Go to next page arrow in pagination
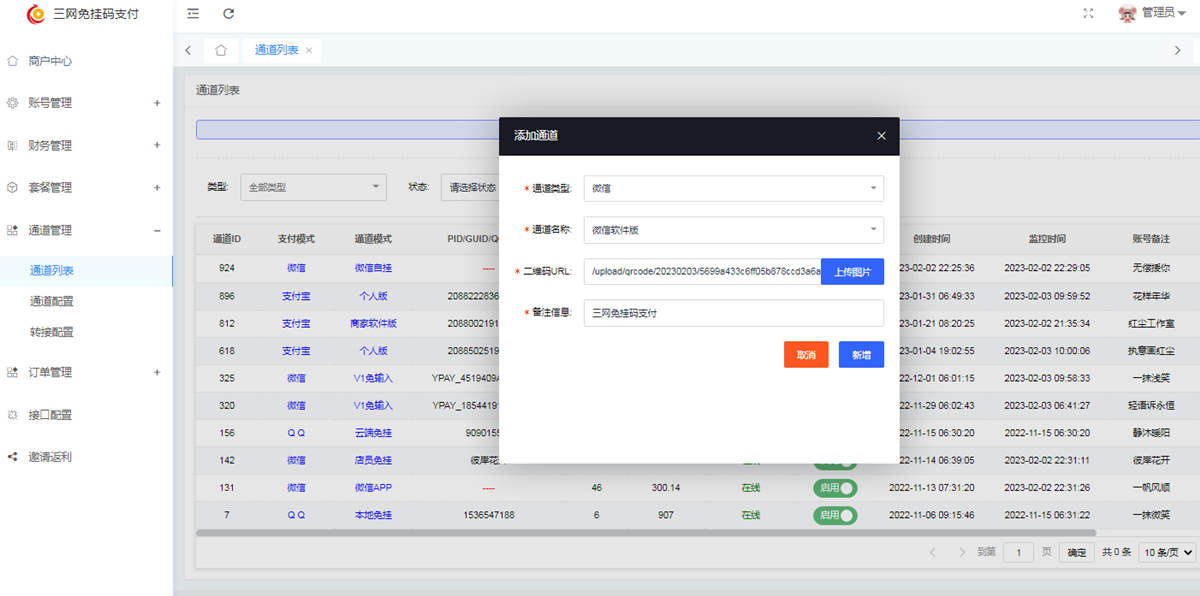The height and width of the screenshot is (596, 1200). tap(962, 552)
